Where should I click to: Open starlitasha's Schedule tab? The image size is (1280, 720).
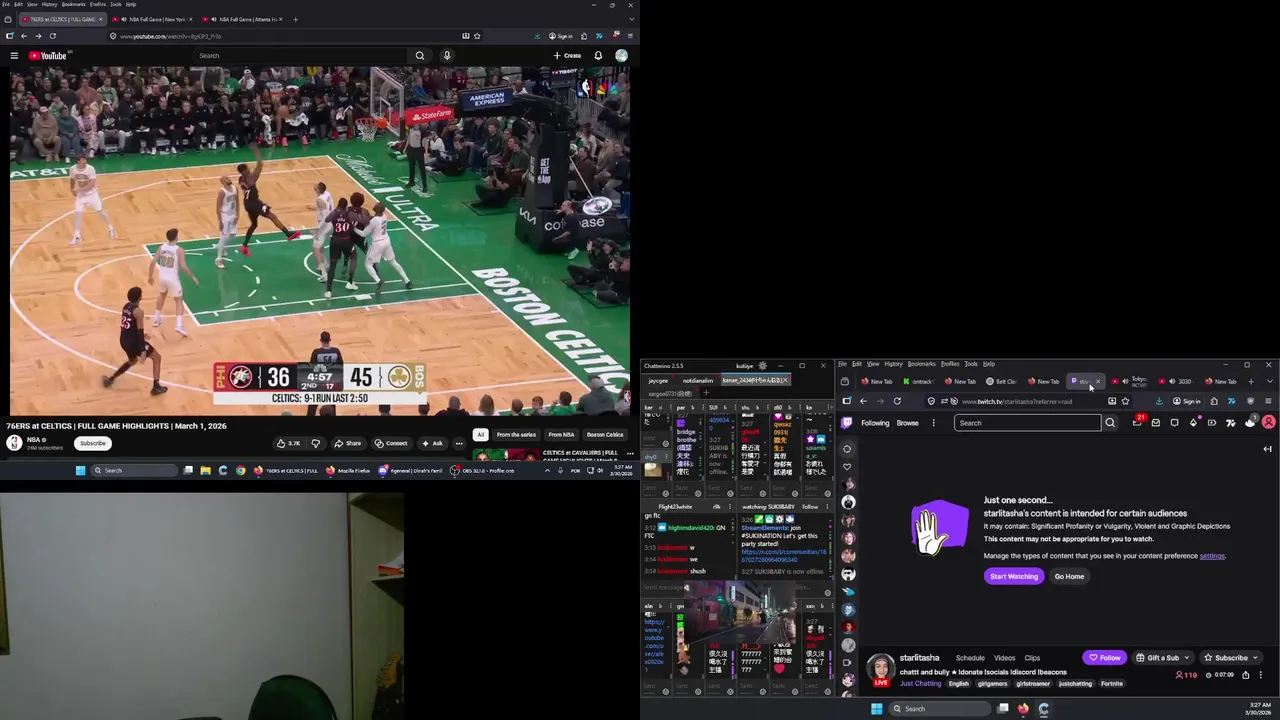970,658
